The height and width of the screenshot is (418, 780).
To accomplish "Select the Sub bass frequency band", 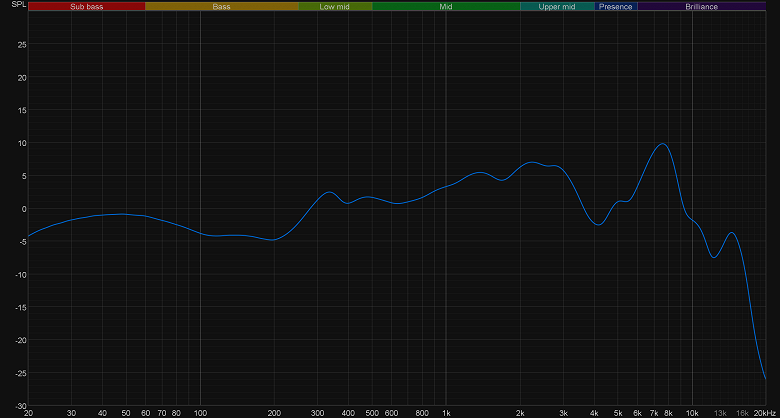I will [87, 6].
